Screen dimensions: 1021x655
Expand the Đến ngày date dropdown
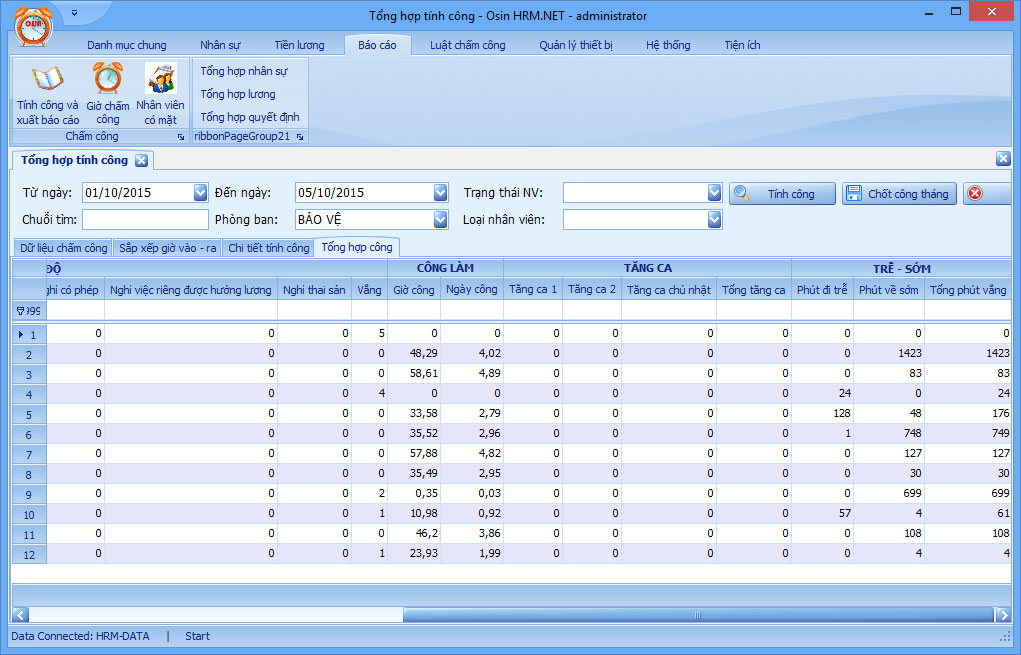440,193
